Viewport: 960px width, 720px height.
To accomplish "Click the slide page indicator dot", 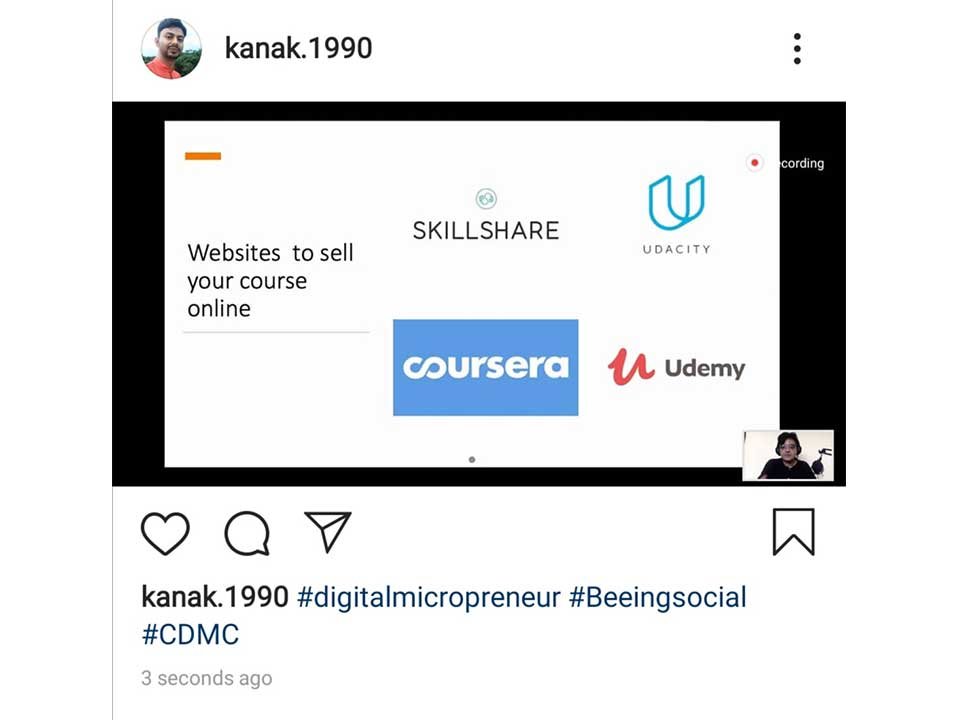I will point(471,459).
